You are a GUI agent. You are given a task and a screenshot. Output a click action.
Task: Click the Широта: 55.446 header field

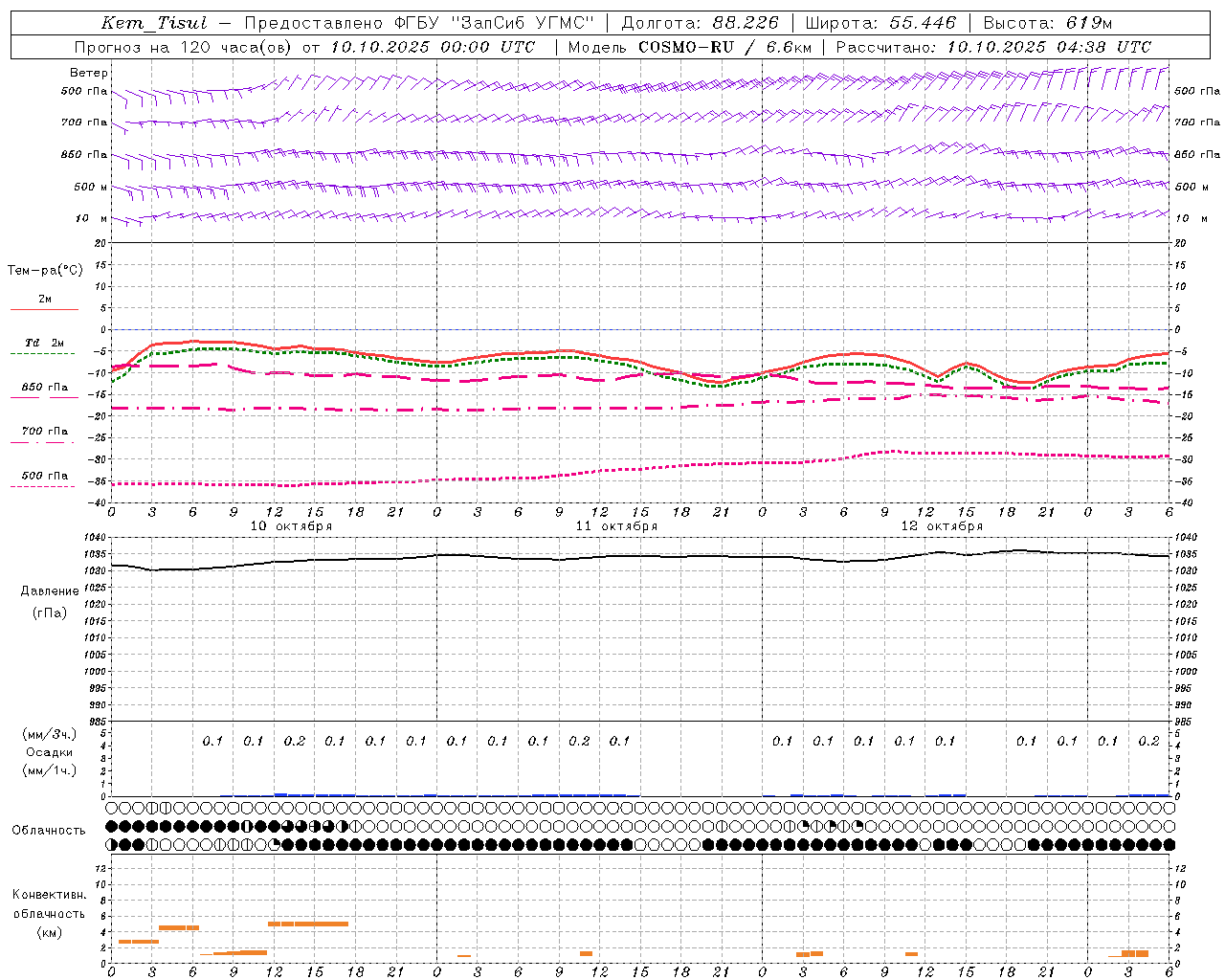(x=881, y=23)
